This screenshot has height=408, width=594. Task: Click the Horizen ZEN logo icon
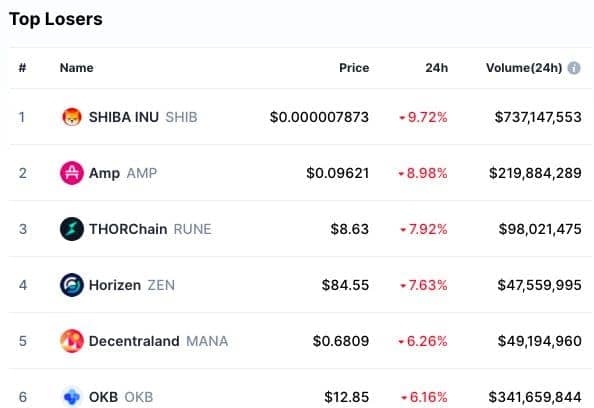pyautogui.click(x=72, y=285)
